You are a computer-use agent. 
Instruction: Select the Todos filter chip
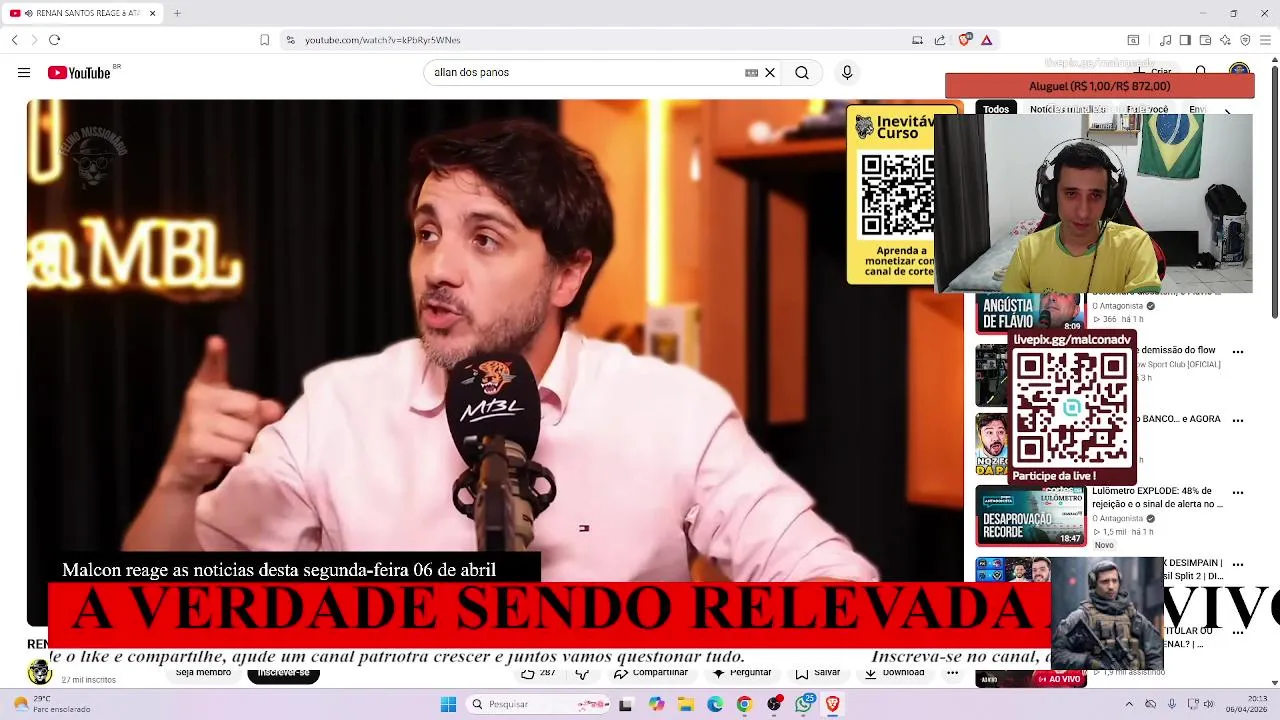click(x=996, y=109)
